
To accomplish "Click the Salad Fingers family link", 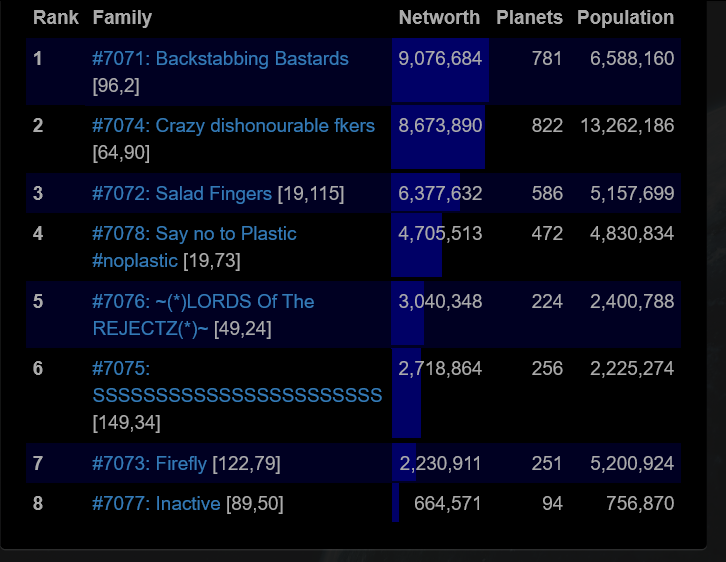I will pyautogui.click(x=182, y=194).
